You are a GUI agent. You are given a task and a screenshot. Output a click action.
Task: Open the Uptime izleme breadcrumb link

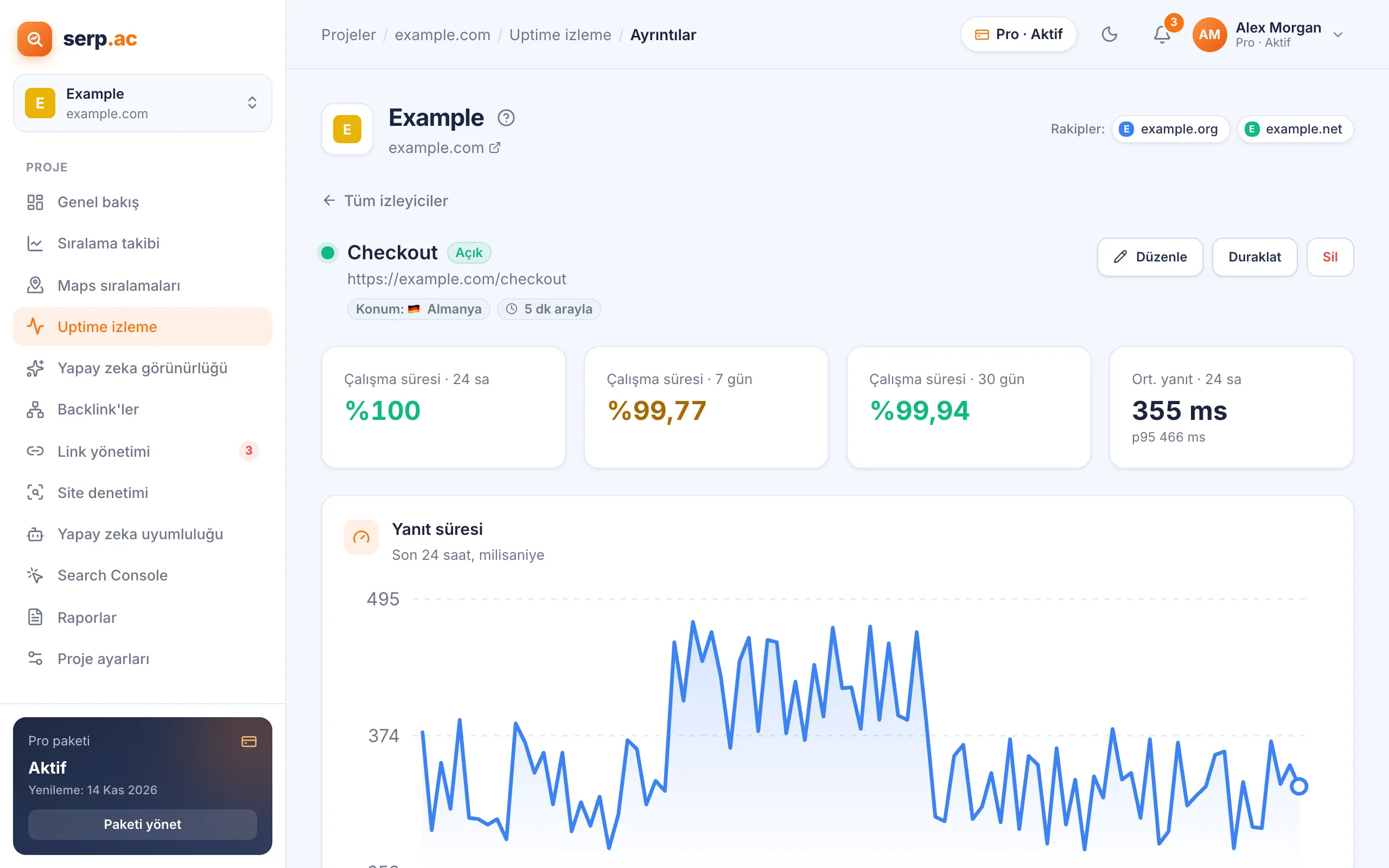coord(560,34)
